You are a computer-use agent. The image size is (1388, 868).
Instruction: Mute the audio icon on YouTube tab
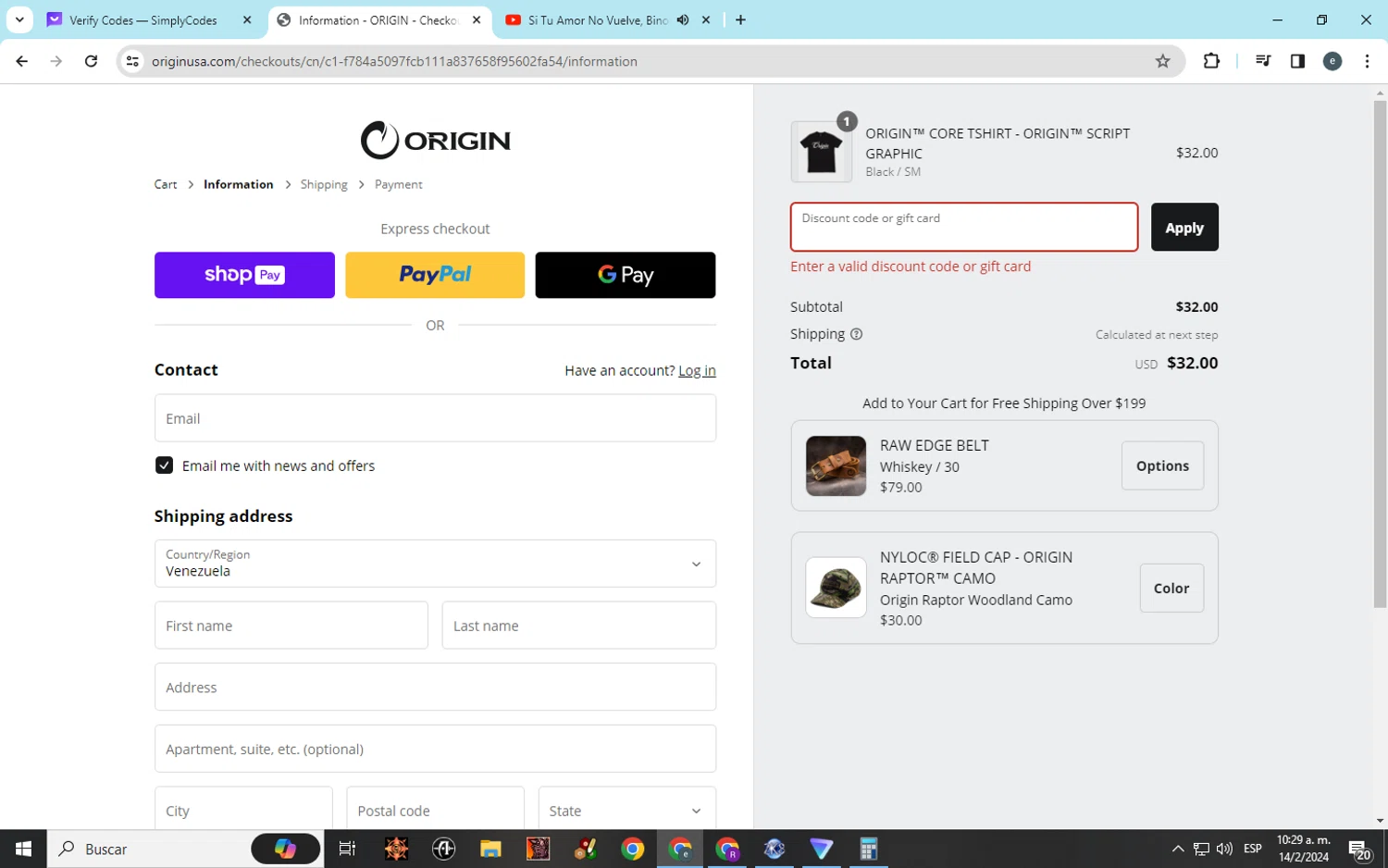point(683,19)
